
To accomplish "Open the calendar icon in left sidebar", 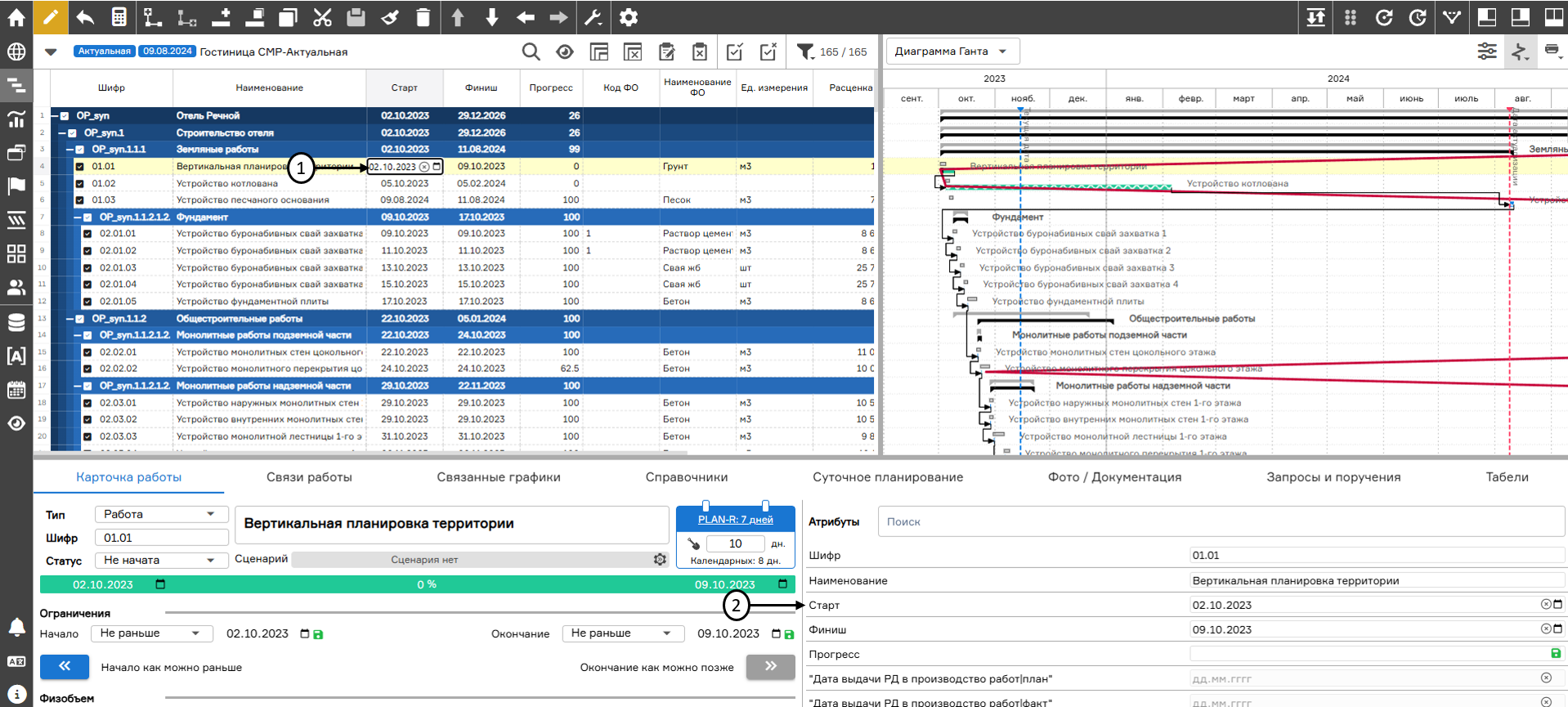I will [x=16, y=390].
